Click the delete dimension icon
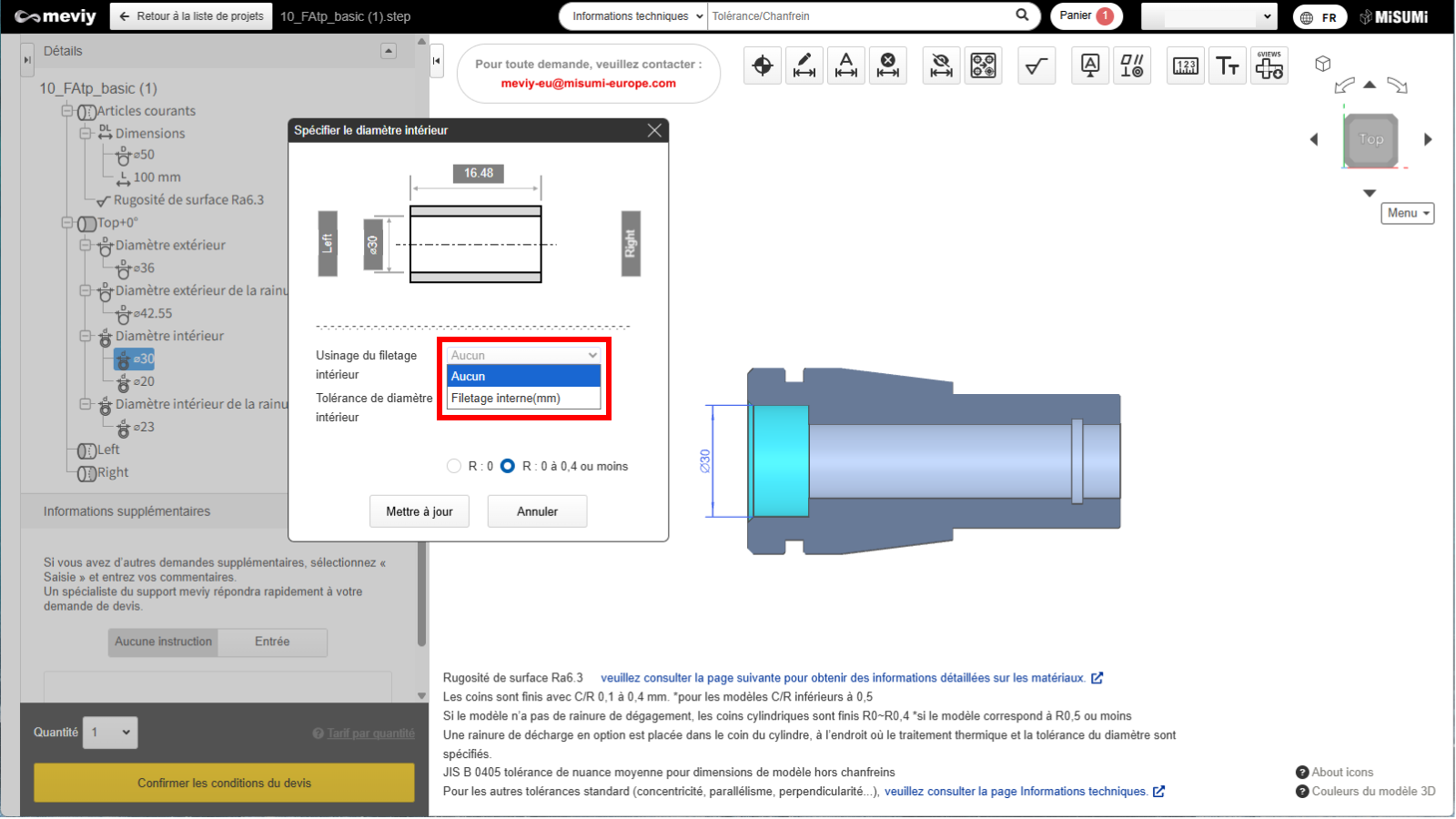1456x819 pixels. (888, 66)
